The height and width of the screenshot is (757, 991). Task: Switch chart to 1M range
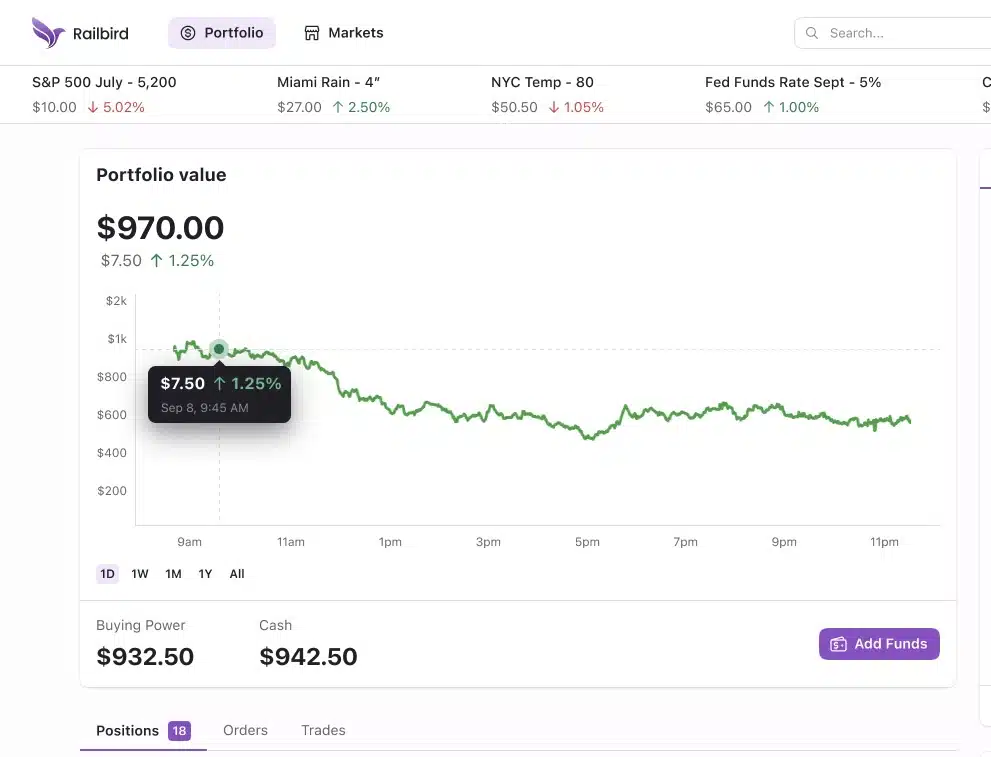coord(173,574)
